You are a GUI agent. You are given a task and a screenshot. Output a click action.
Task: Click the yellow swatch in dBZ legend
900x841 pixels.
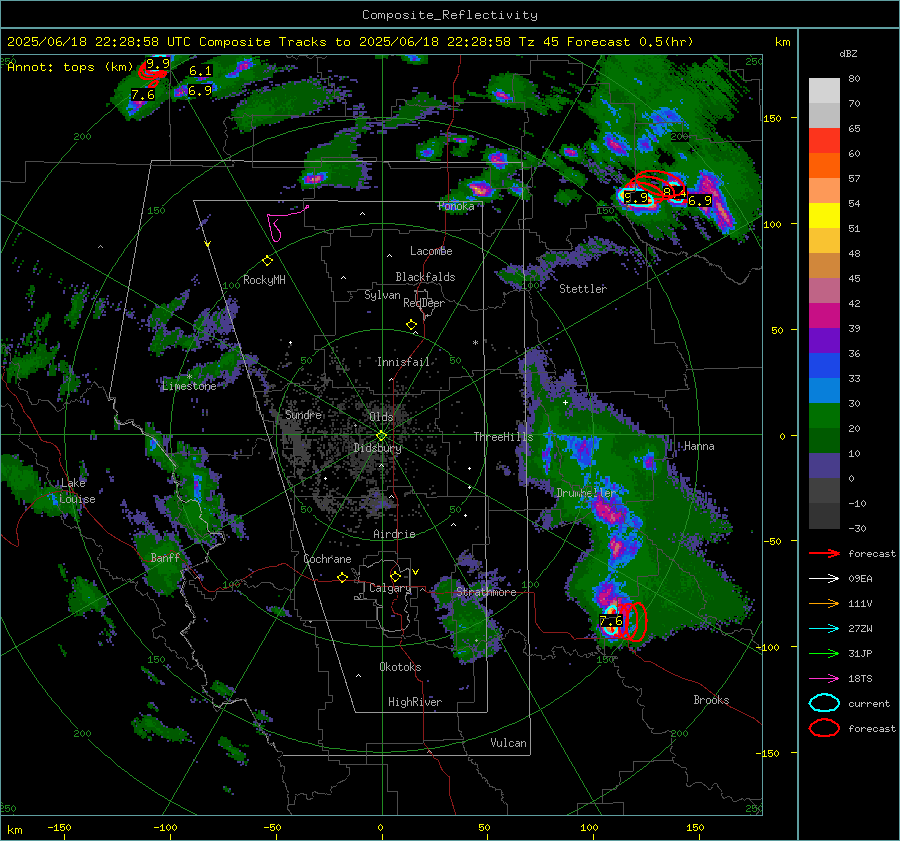tap(824, 215)
